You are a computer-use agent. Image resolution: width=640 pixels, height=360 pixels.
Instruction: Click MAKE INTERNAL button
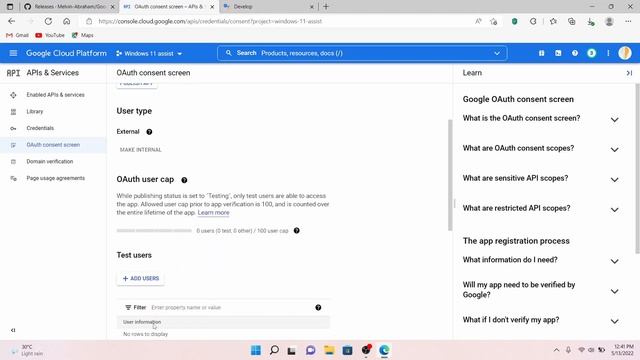[140, 150]
